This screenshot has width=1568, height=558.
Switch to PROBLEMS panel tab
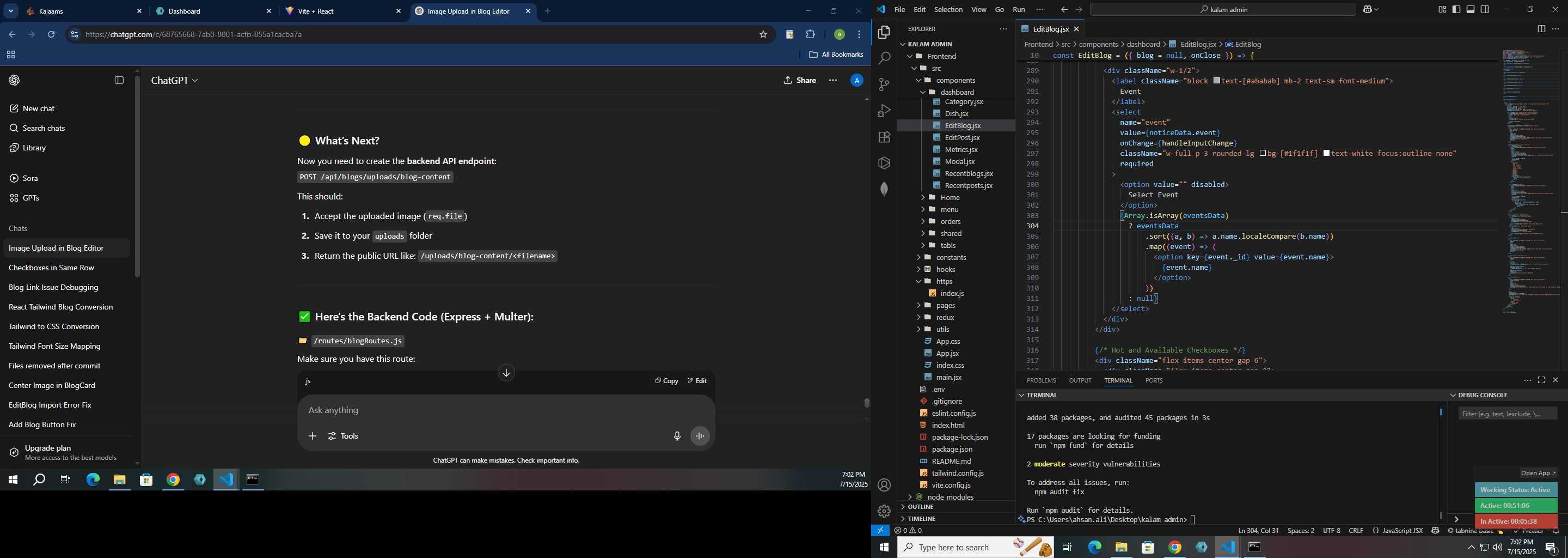tap(1041, 380)
